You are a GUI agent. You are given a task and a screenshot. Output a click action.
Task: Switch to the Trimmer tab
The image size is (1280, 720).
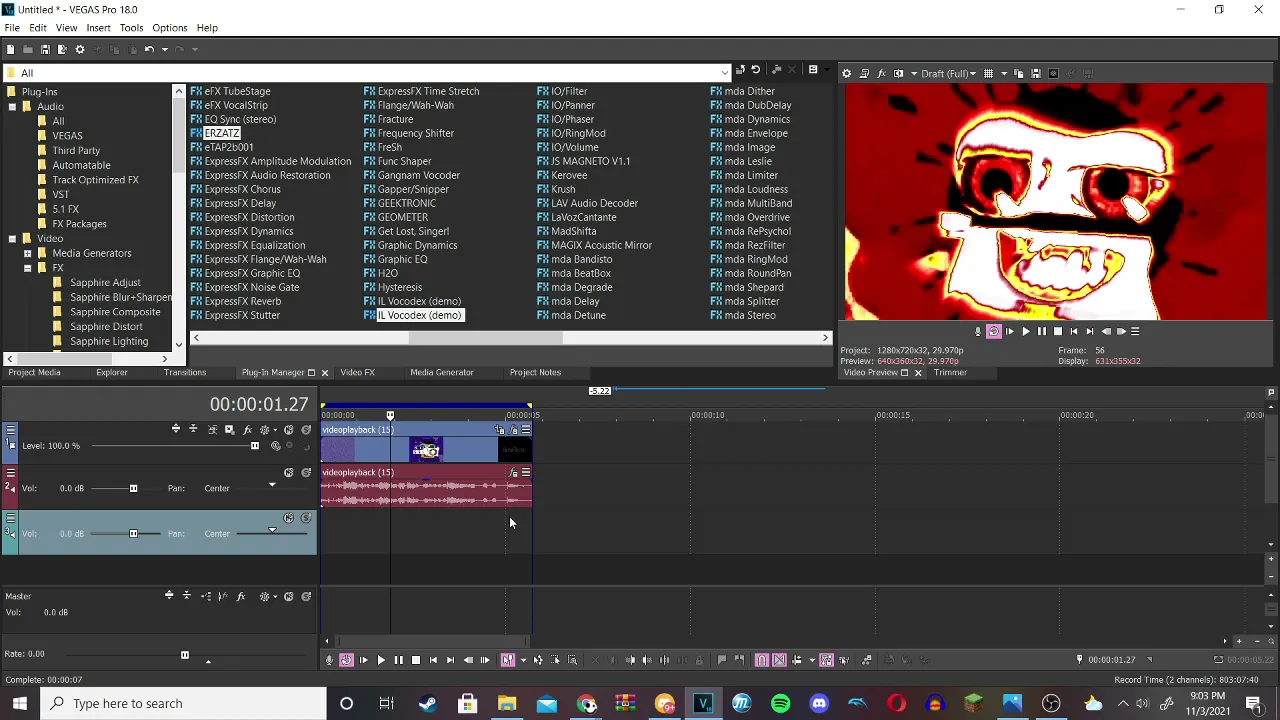pyautogui.click(x=950, y=372)
